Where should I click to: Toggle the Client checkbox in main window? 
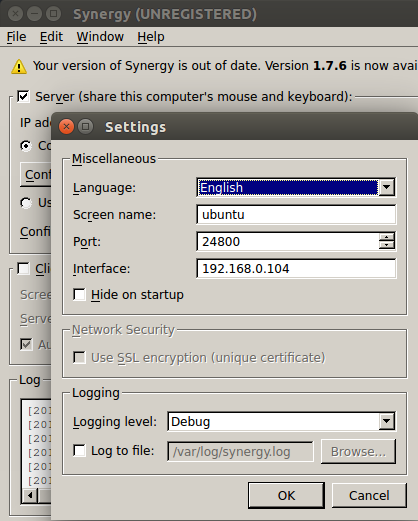pyautogui.click(x=24, y=268)
